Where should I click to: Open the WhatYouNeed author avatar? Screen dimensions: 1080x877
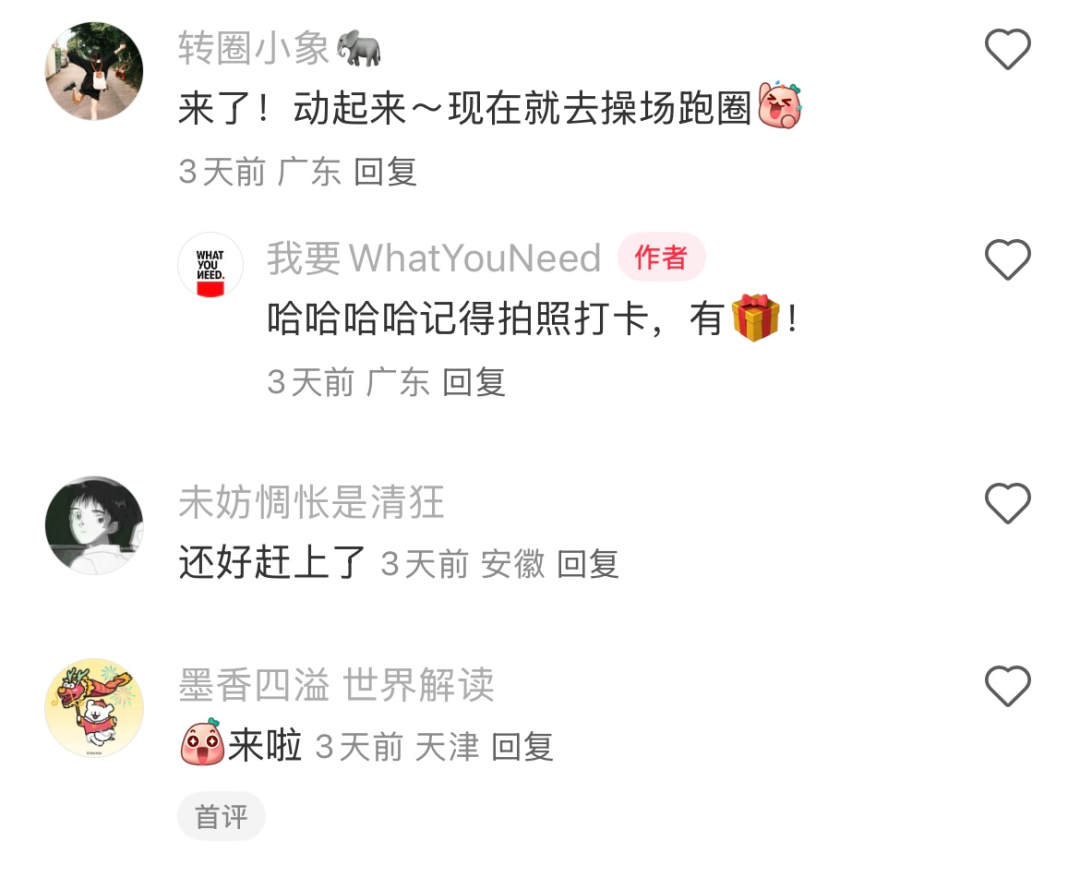click(210, 265)
